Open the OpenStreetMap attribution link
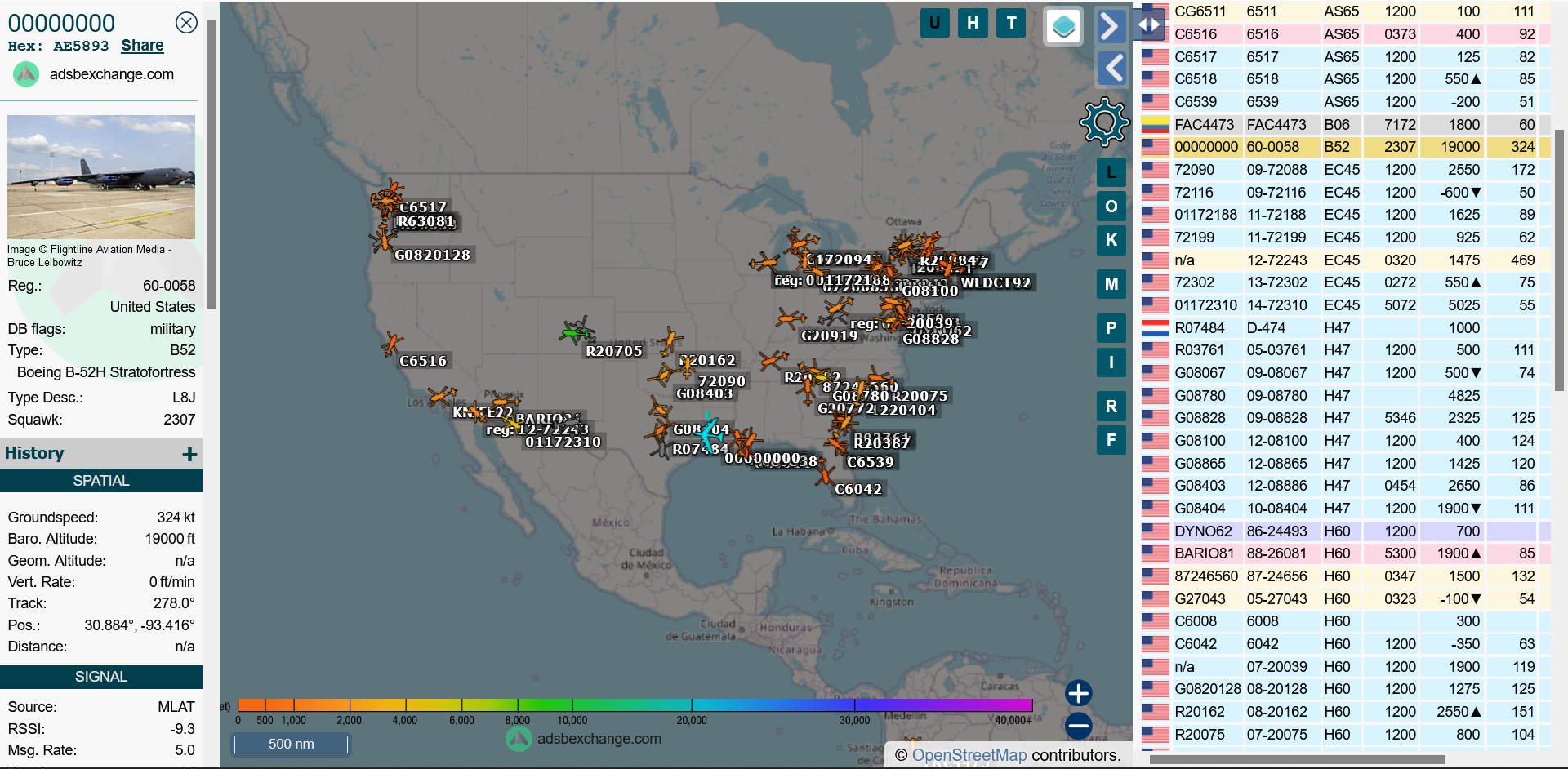1568x769 pixels. click(x=969, y=755)
